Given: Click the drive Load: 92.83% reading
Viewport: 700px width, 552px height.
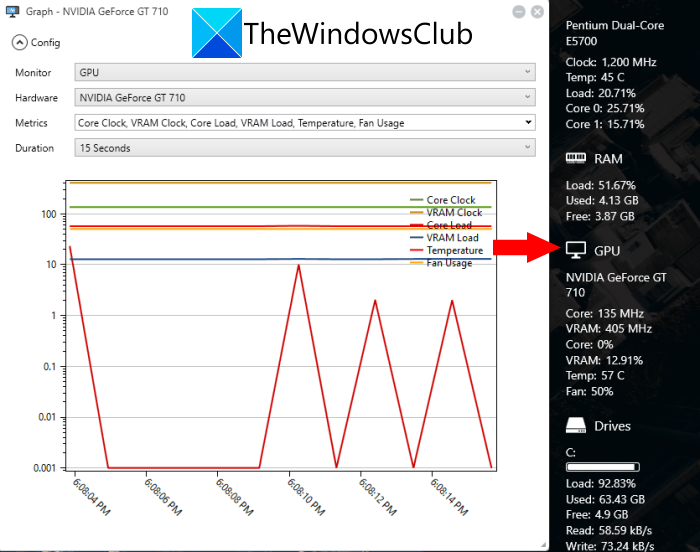Looking at the screenshot, I should click(600, 484).
